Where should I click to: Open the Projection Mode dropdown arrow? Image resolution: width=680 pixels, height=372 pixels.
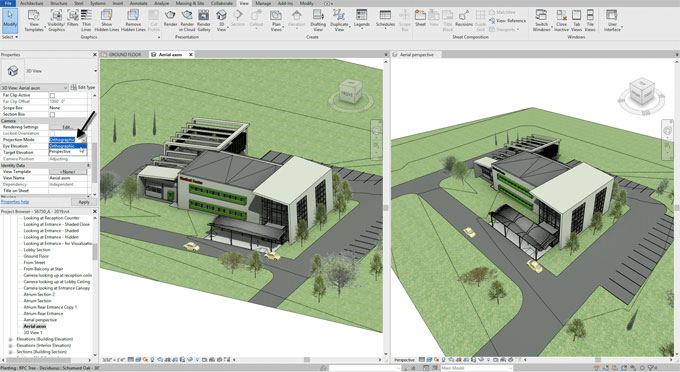click(x=84, y=140)
